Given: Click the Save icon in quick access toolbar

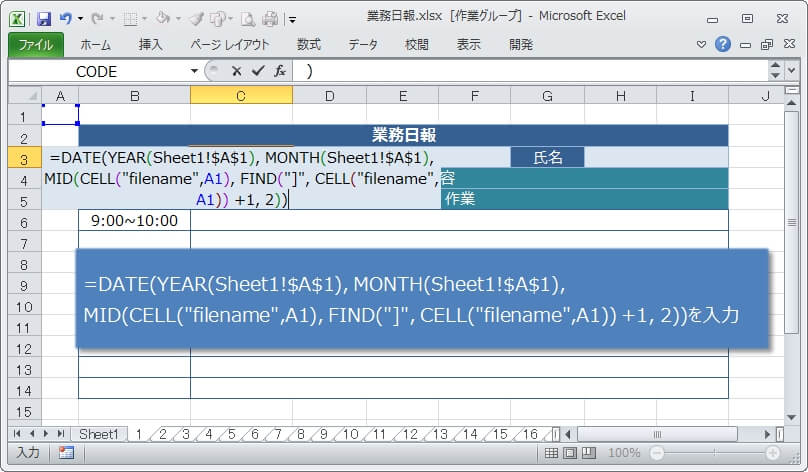Looking at the screenshot, I should [x=43, y=18].
